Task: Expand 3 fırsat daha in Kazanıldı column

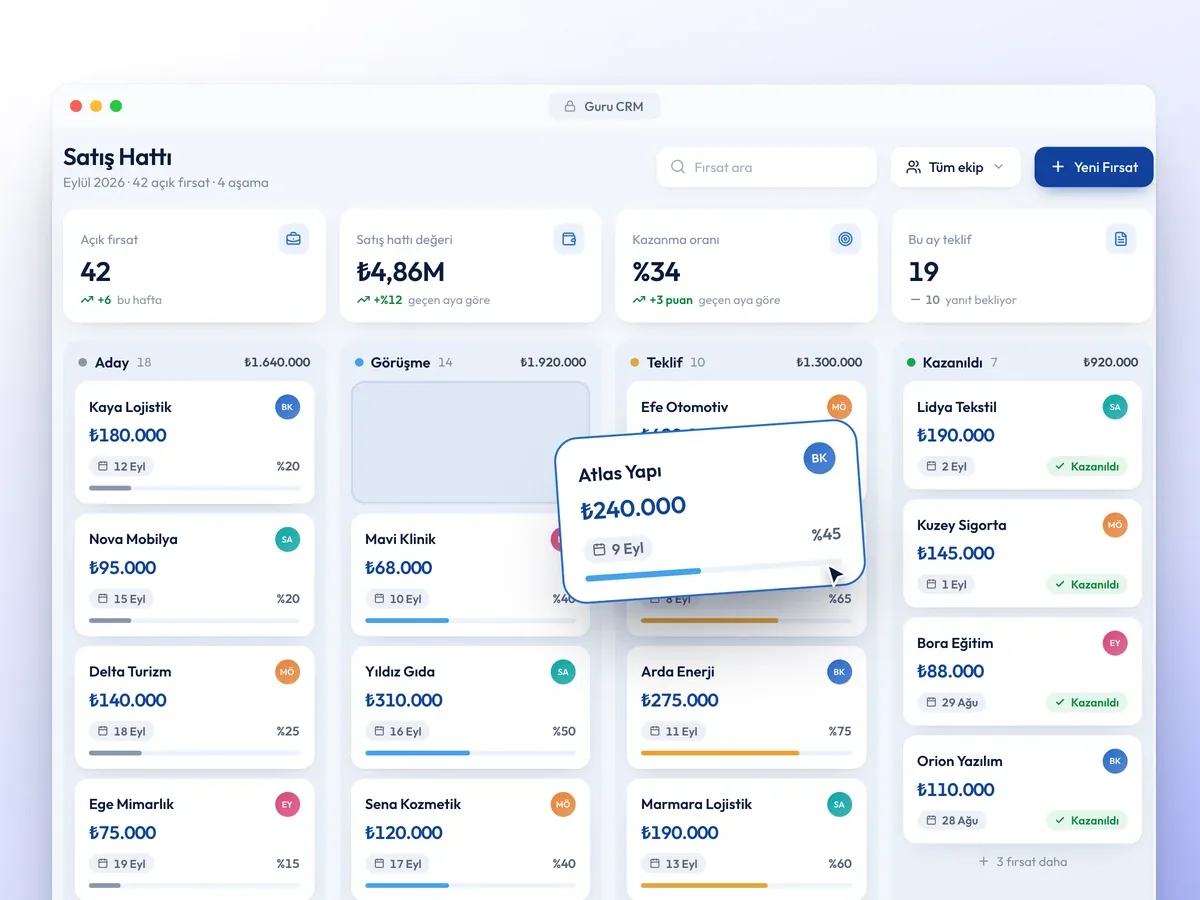Action: click(1022, 861)
